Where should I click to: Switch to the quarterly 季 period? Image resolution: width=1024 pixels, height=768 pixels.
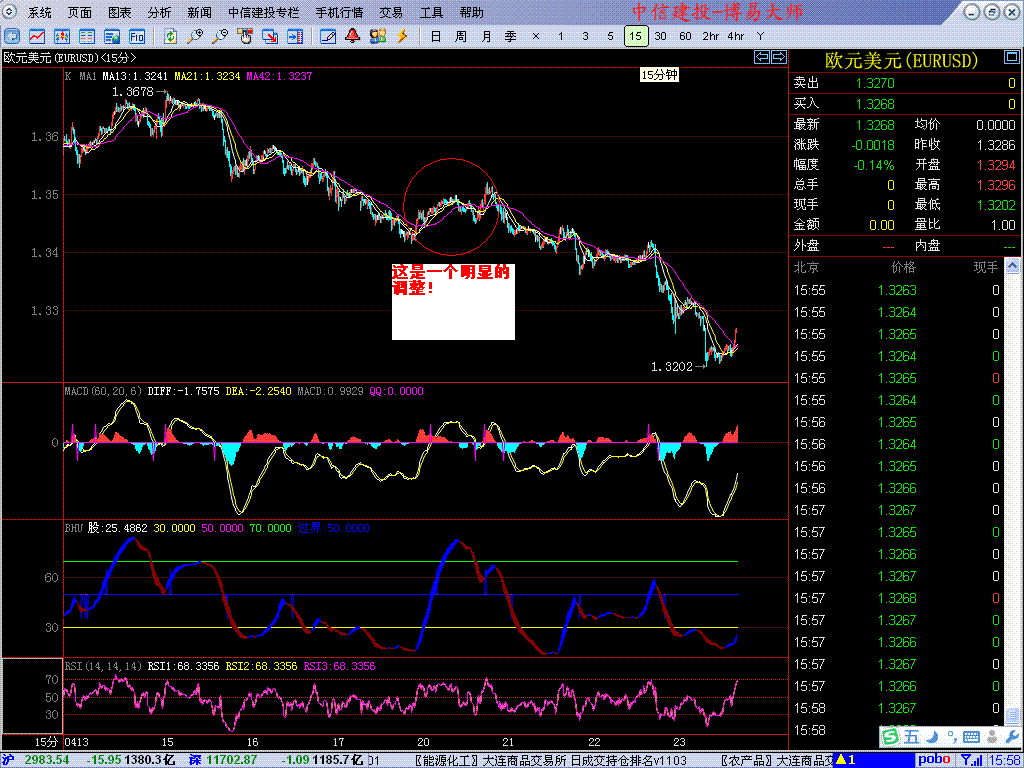point(510,37)
